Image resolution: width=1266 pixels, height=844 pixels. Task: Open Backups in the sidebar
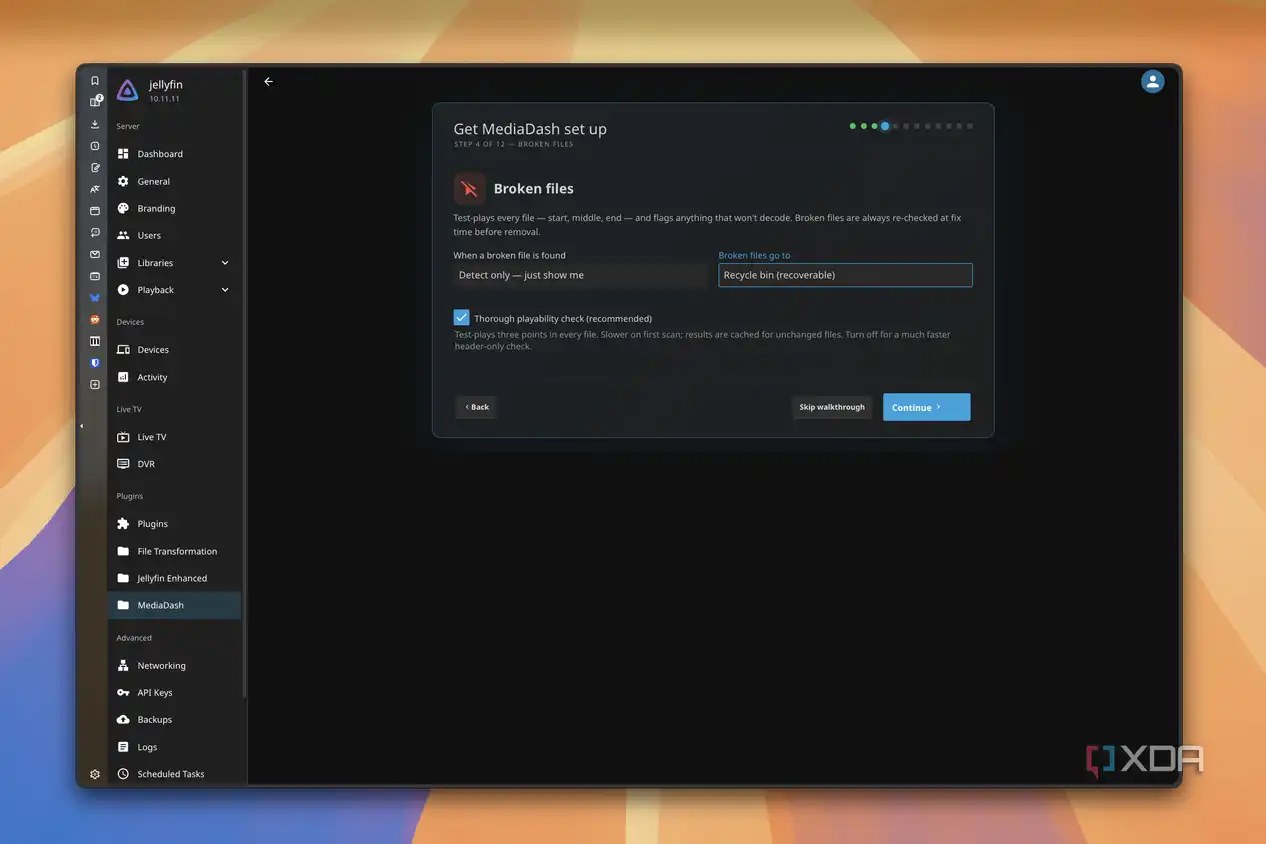coord(174,719)
